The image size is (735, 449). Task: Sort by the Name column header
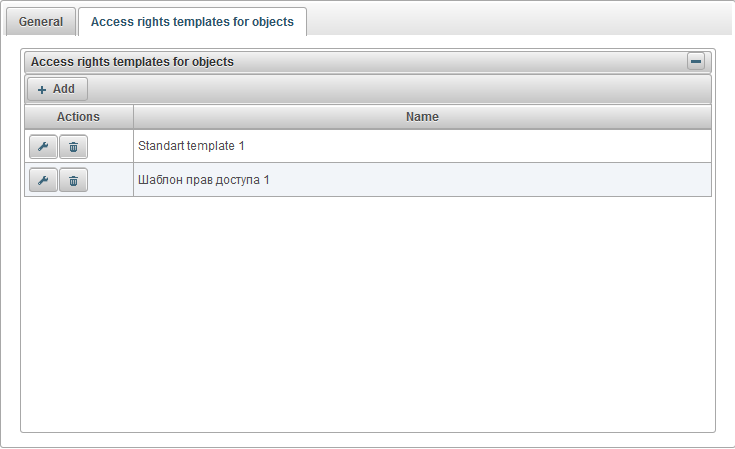(422, 117)
